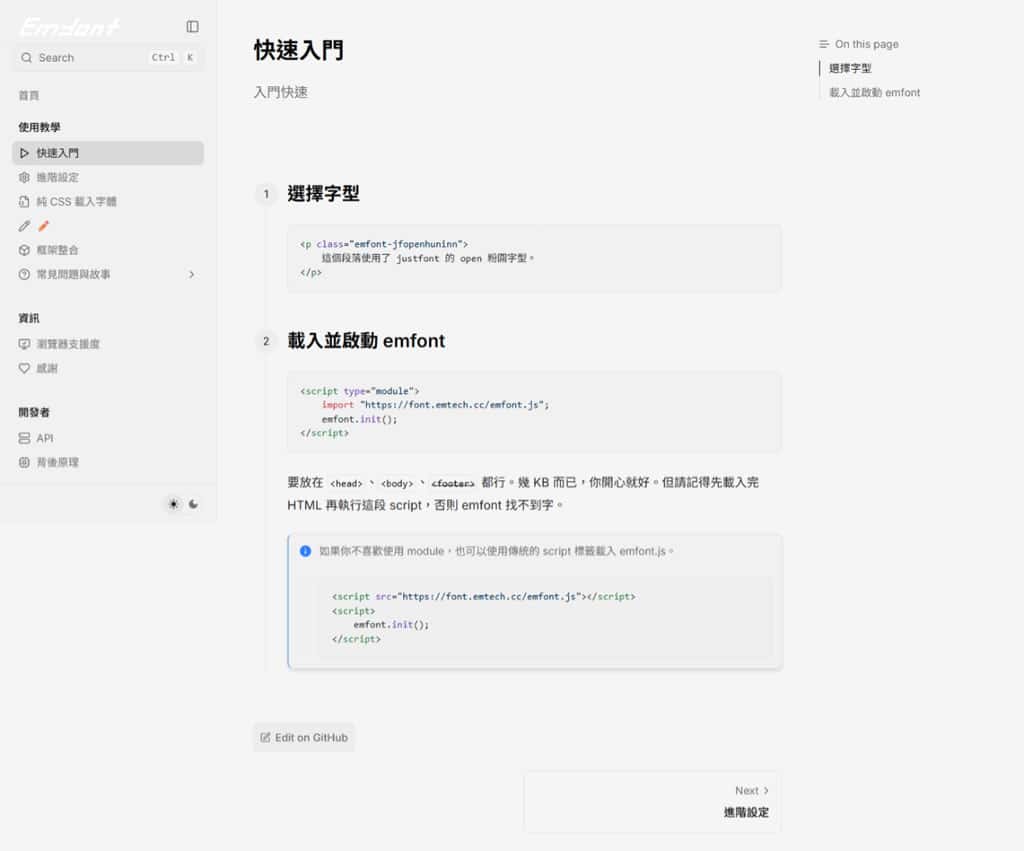1024x851 pixels.
Task: Click the 載入並啟動 emfont step heading
Action: (366, 341)
